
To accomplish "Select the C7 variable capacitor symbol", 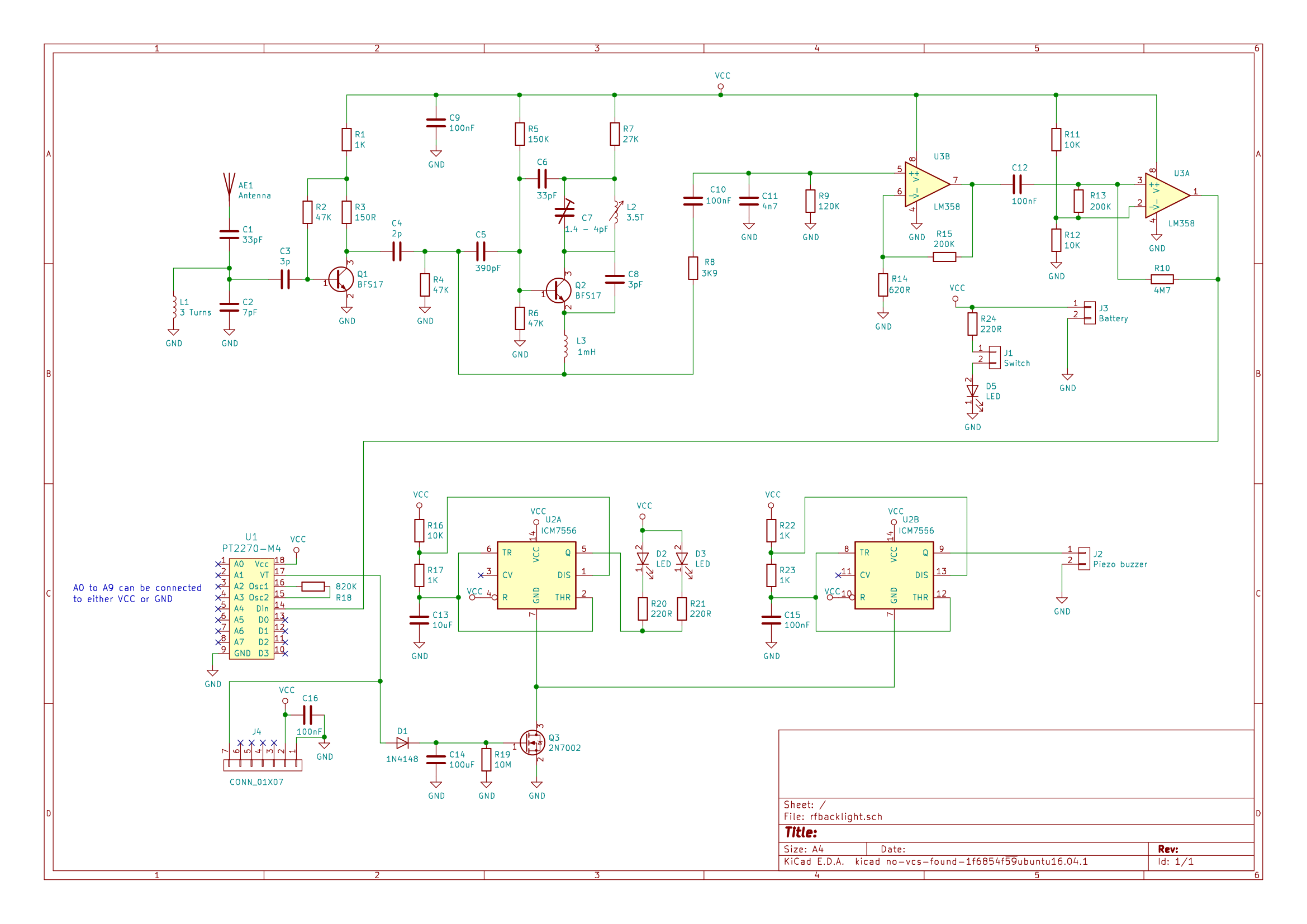I will [x=565, y=212].
